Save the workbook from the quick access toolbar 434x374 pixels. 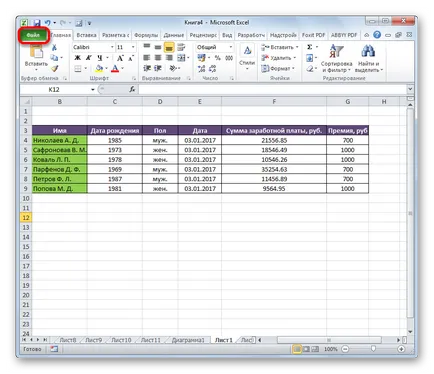click(37, 23)
